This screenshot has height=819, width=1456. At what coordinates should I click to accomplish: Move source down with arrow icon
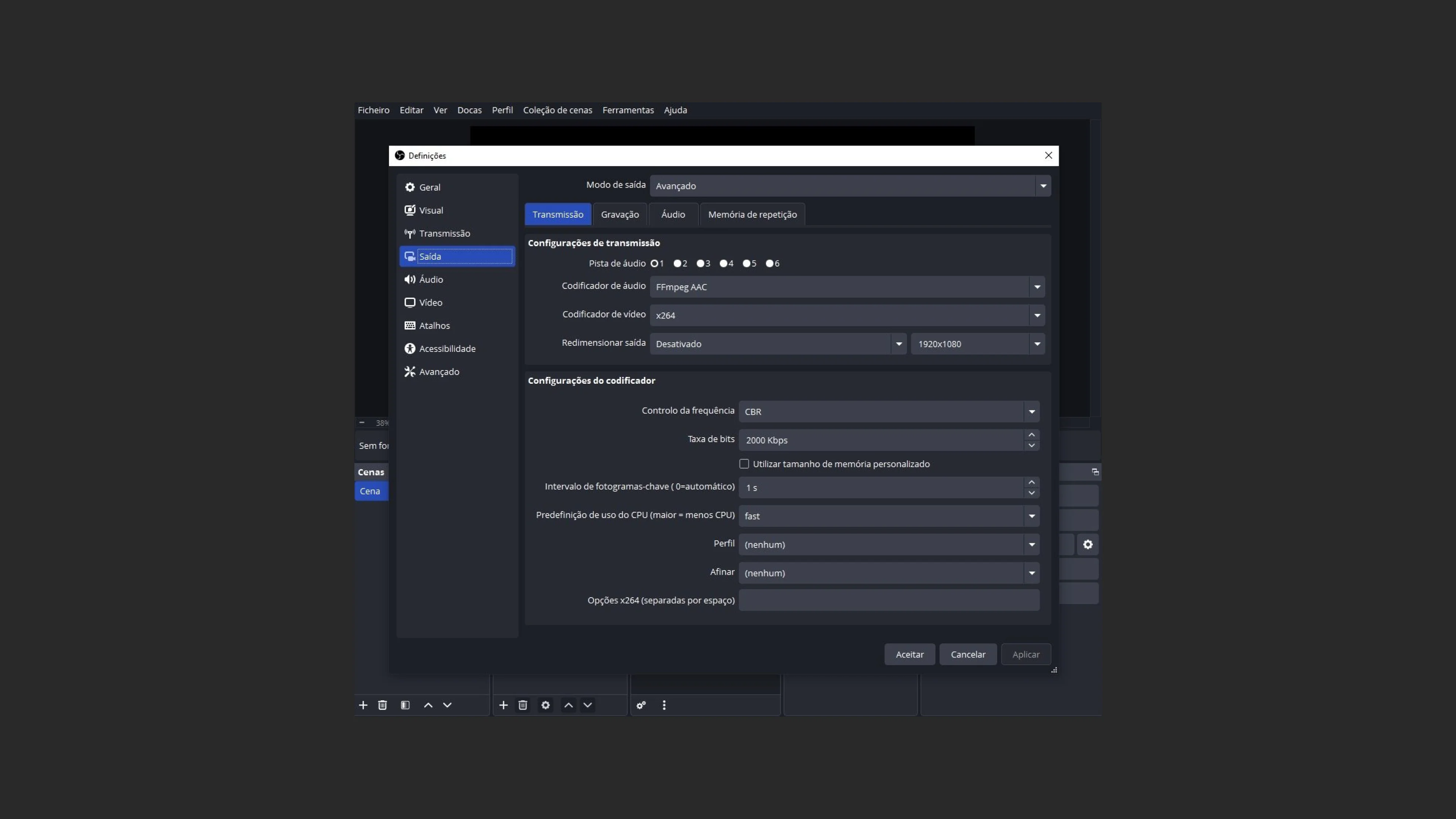tap(587, 705)
